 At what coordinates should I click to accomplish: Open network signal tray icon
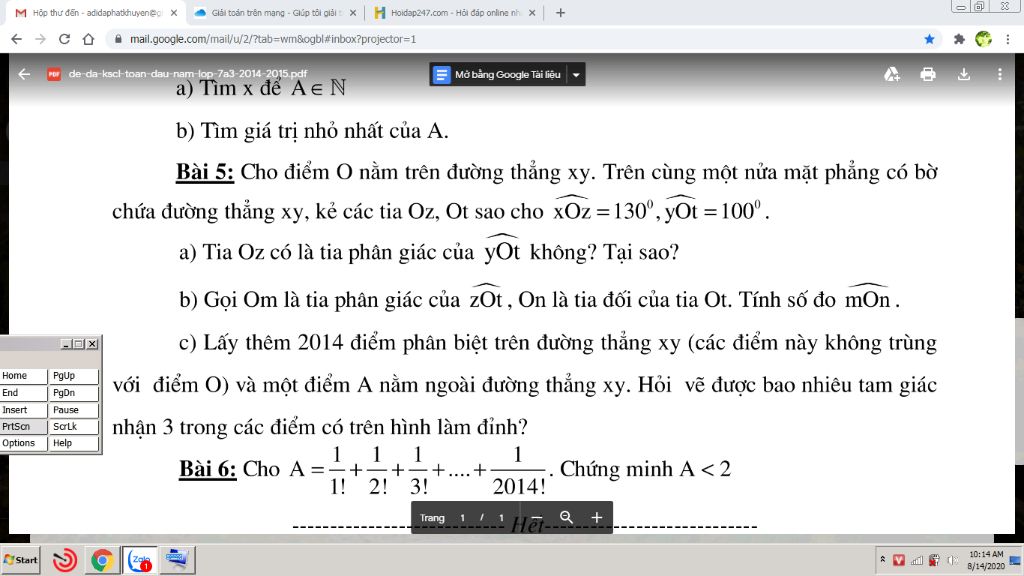917,560
